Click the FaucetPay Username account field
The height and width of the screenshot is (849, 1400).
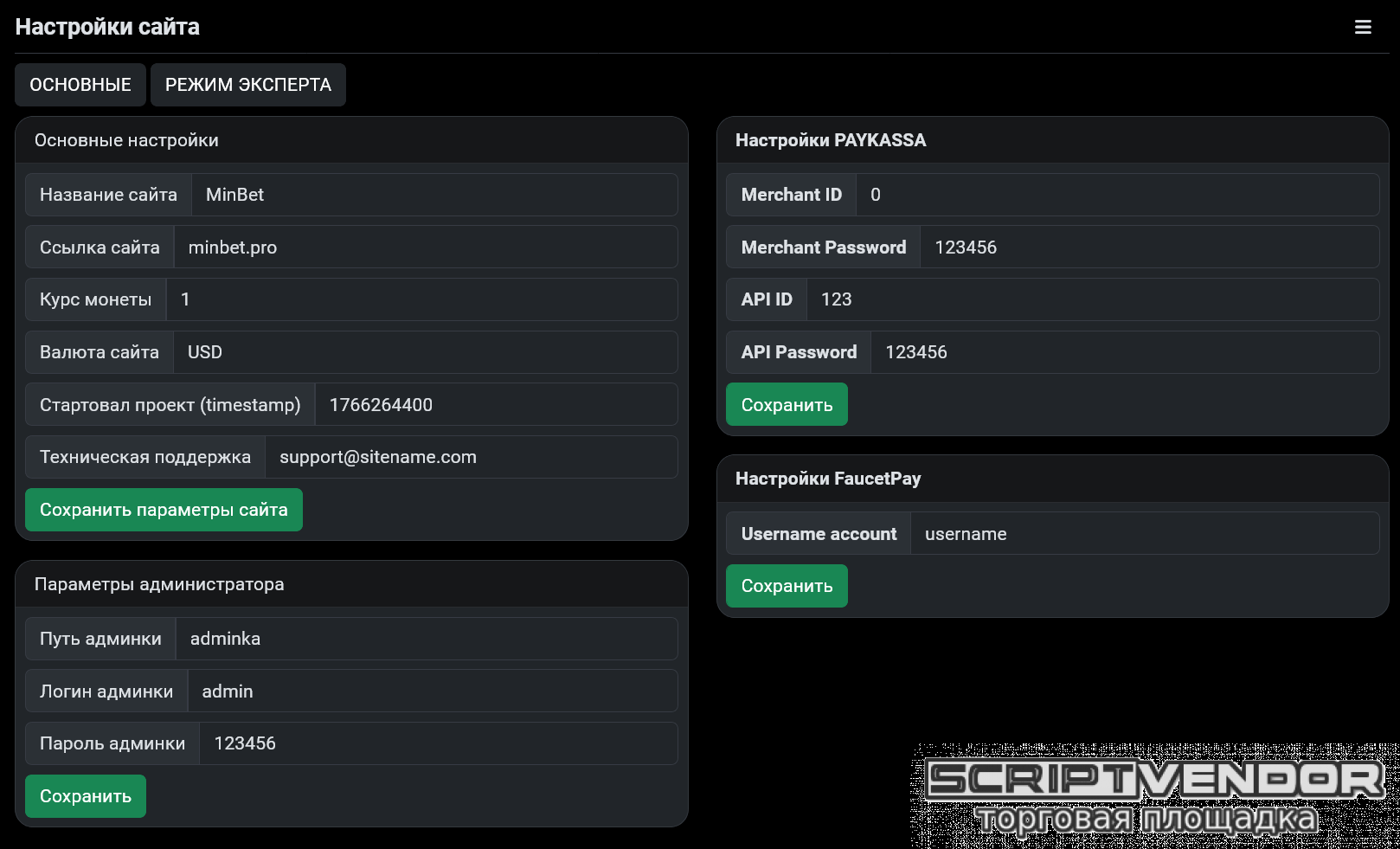pos(1144,534)
